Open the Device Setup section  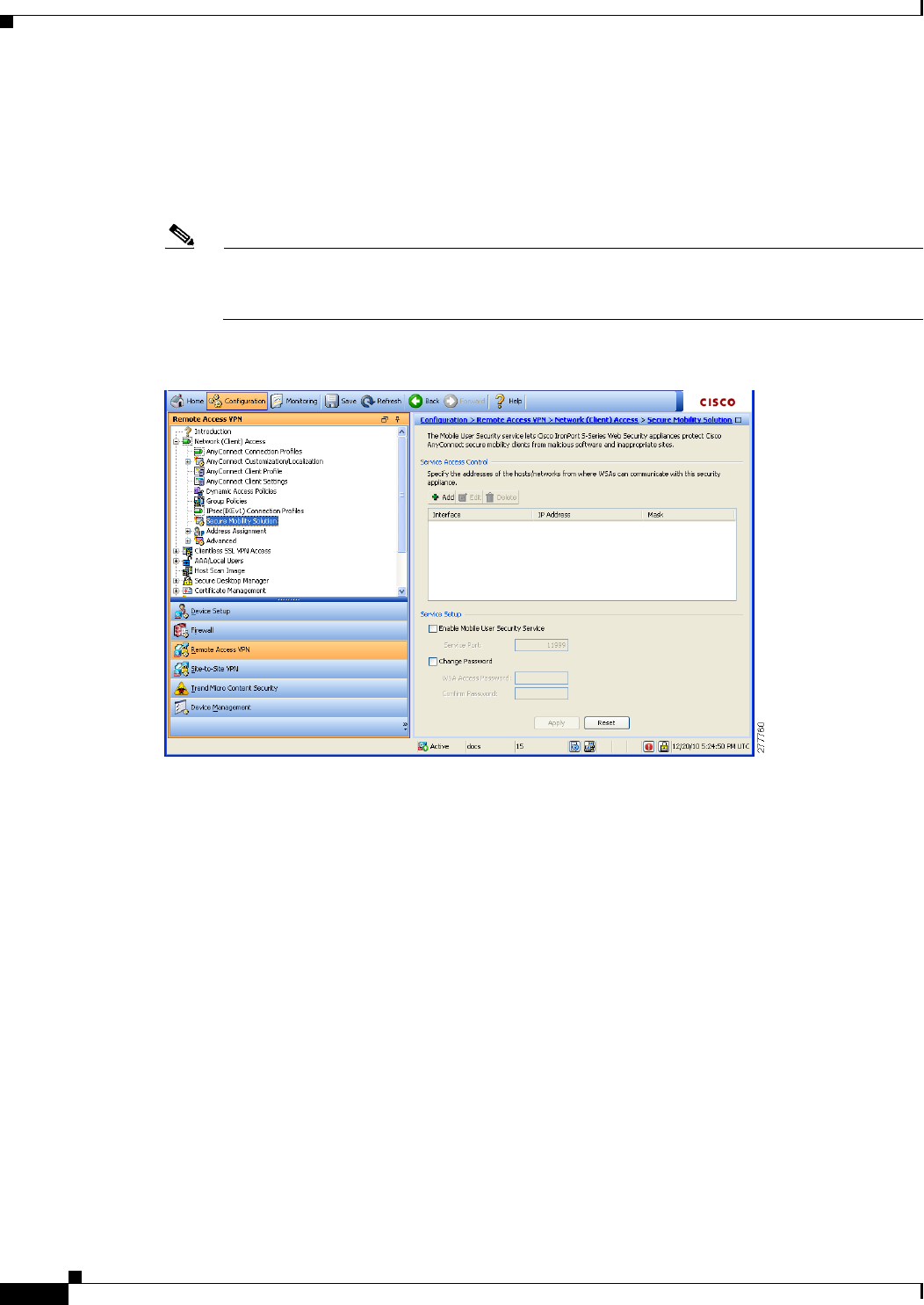[x=289, y=611]
